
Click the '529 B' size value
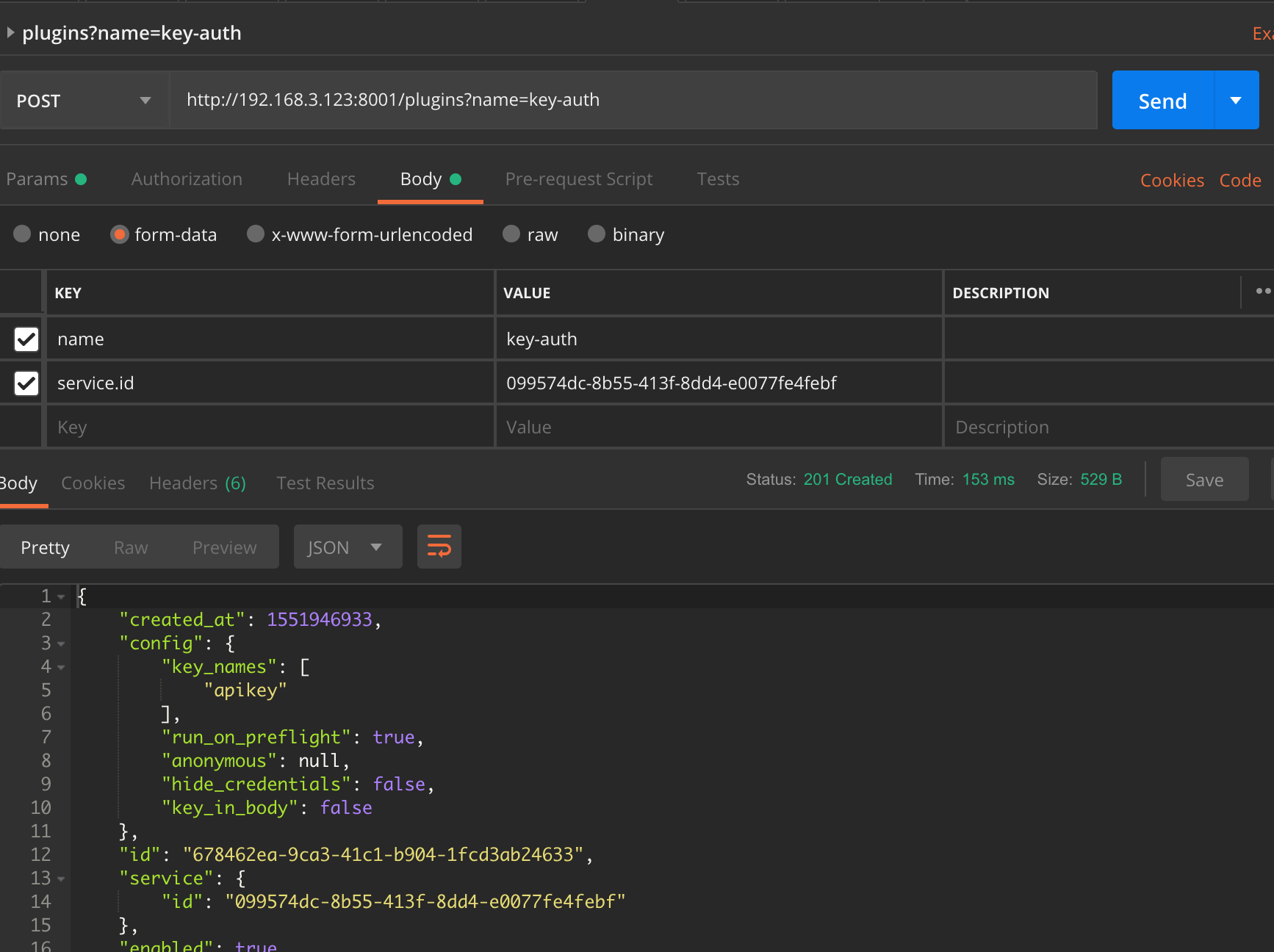coord(1101,480)
